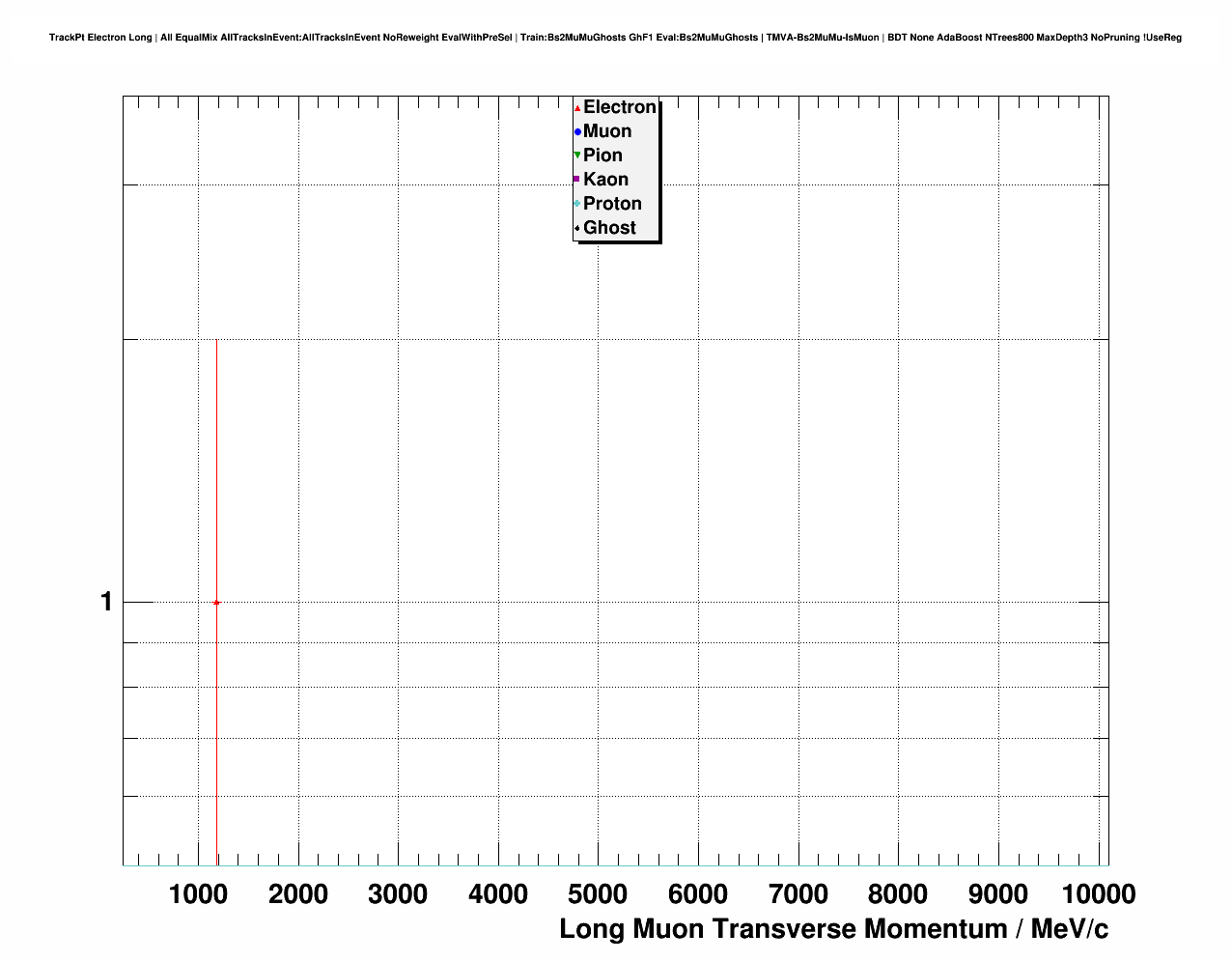This screenshot has height=962, width=1232.
Task: Click the green triangle Pion marker in legend
Action: coord(577,156)
